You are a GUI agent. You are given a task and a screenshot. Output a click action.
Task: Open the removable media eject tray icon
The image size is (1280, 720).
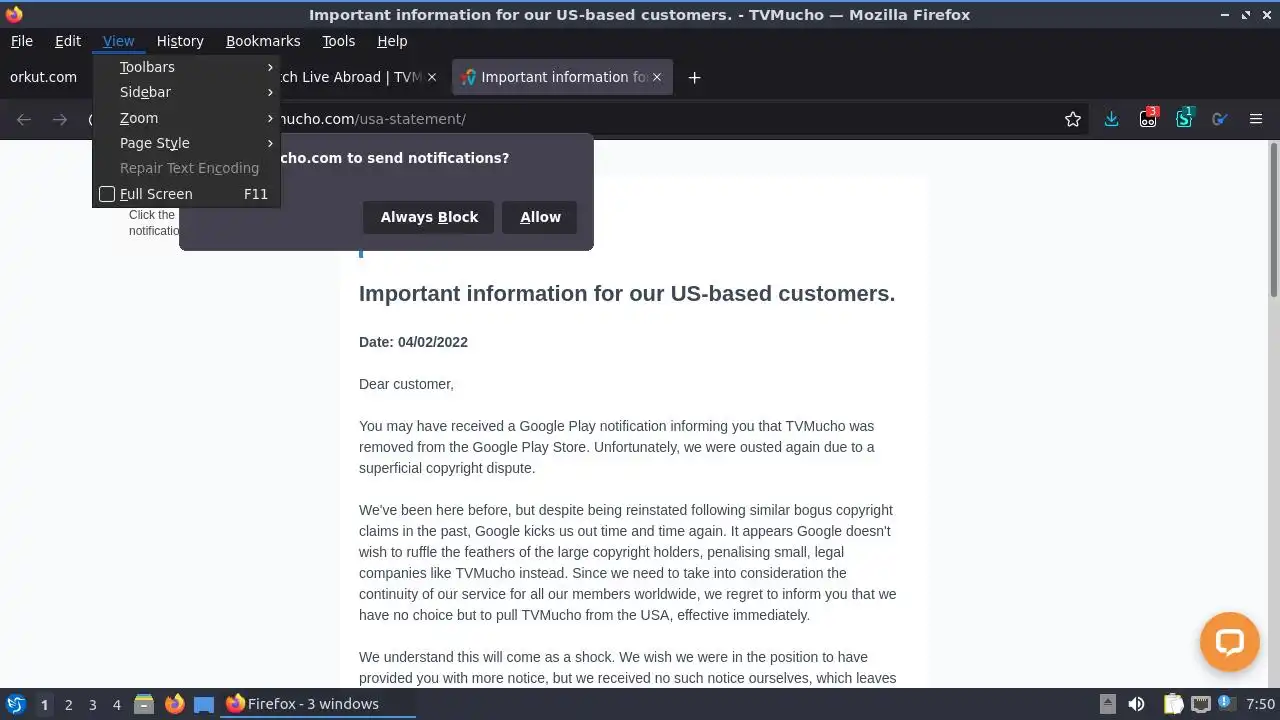click(x=1107, y=704)
